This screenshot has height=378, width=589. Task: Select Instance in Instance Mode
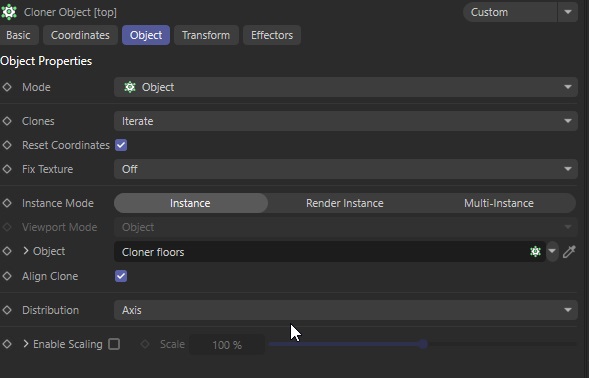pos(191,203)
